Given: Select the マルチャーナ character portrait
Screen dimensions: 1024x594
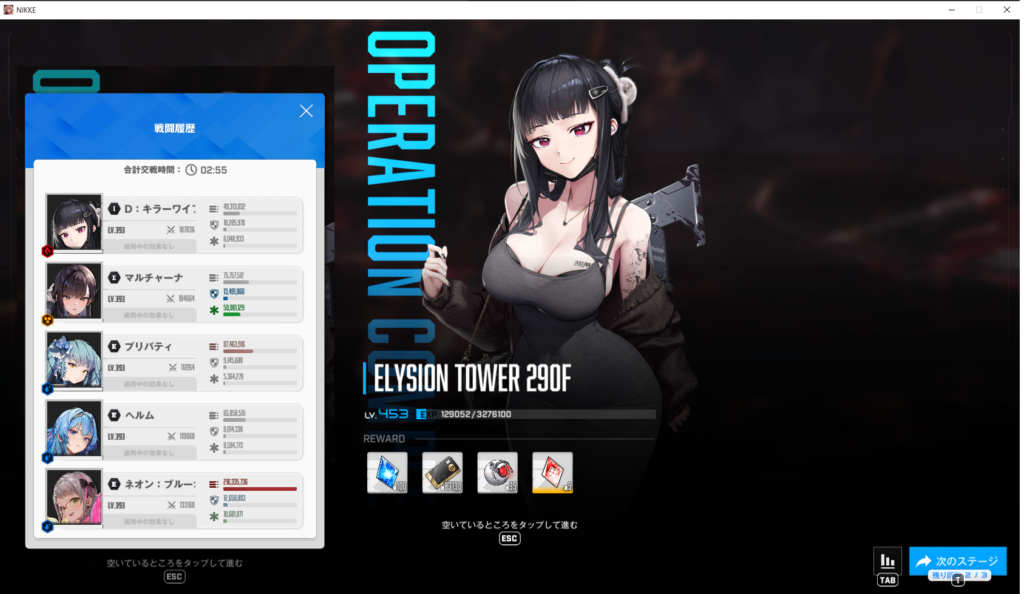Looking at the screenshot, I should point(74,290).
